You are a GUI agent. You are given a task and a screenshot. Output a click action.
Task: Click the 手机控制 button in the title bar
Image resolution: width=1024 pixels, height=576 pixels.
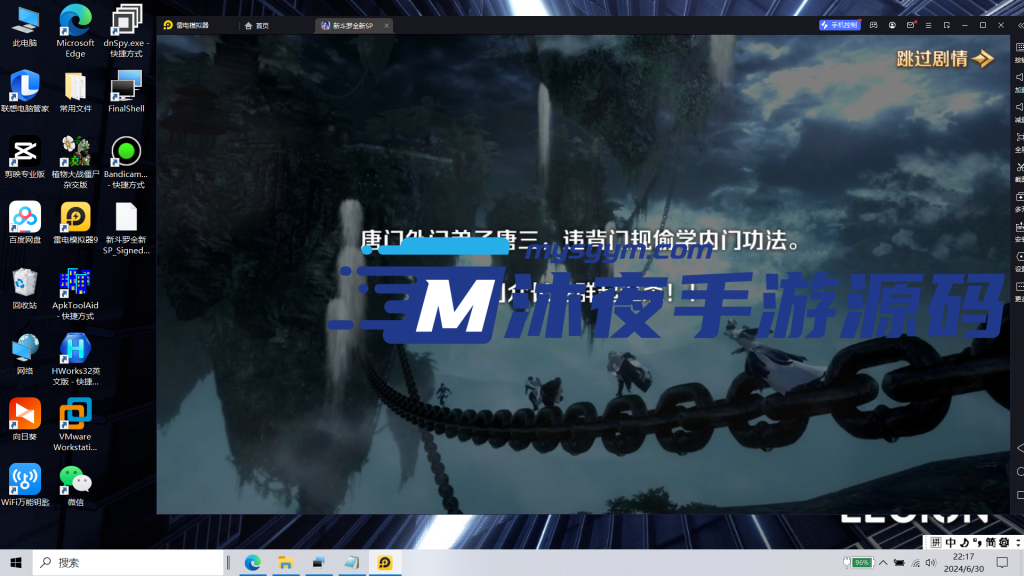(840, 25)
